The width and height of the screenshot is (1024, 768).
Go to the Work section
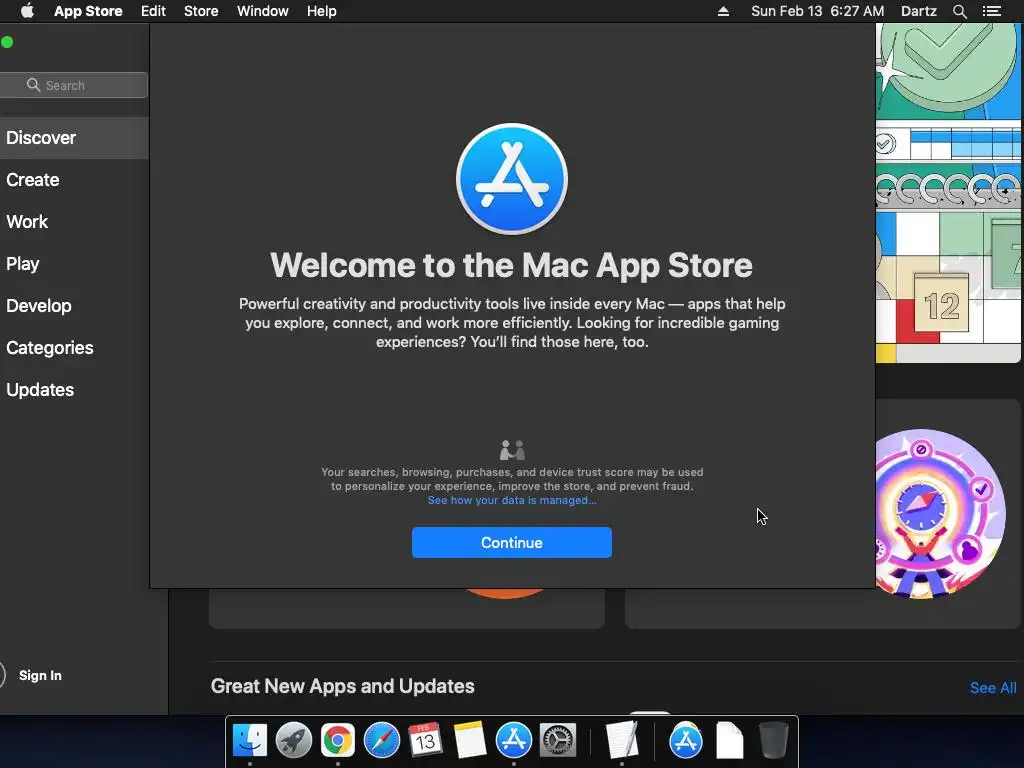pyautogui.click(x=27, y=221)
